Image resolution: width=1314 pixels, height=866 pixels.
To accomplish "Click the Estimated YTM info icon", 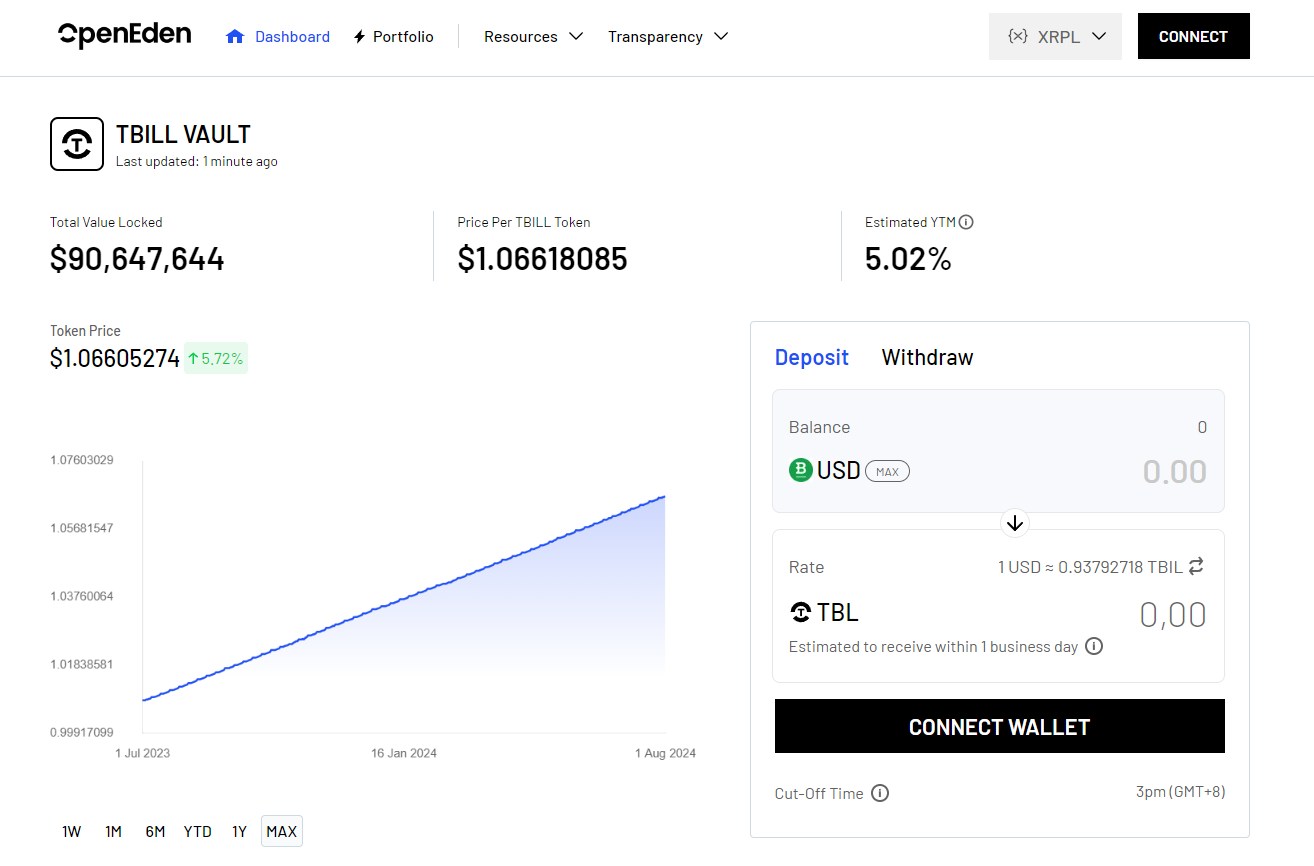I will tap(966, 222).
